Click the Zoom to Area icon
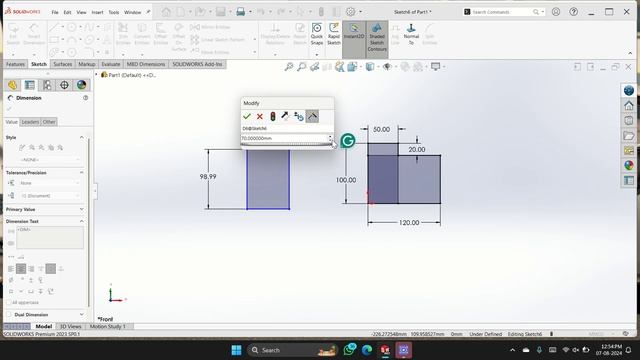Screen dimensions: 640x360 coord(302,67)
